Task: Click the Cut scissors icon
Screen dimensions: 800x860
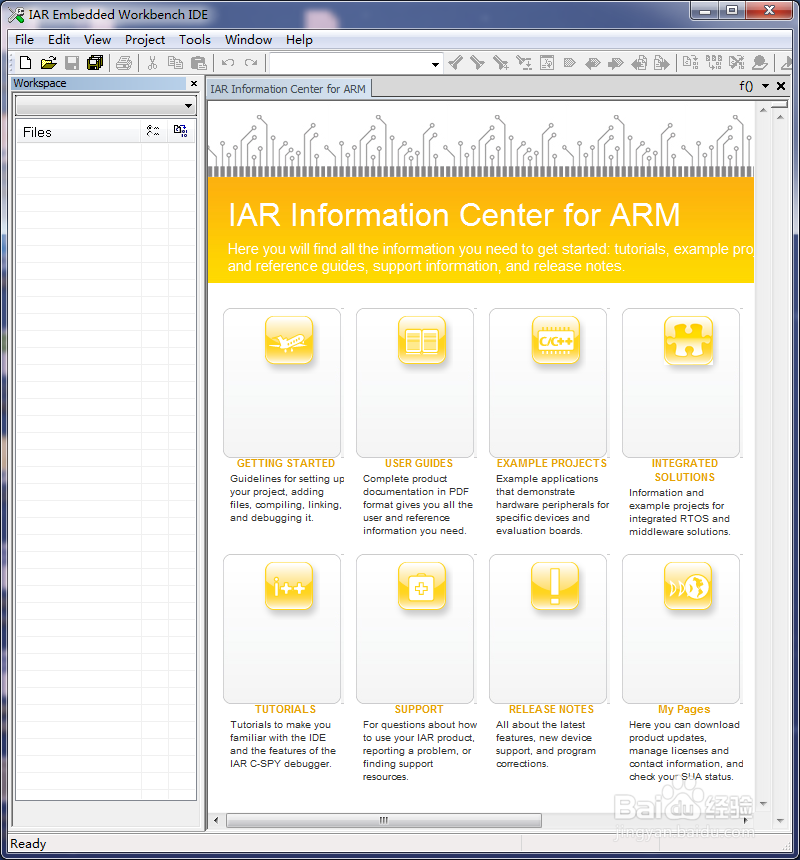Action: [152, 63]
